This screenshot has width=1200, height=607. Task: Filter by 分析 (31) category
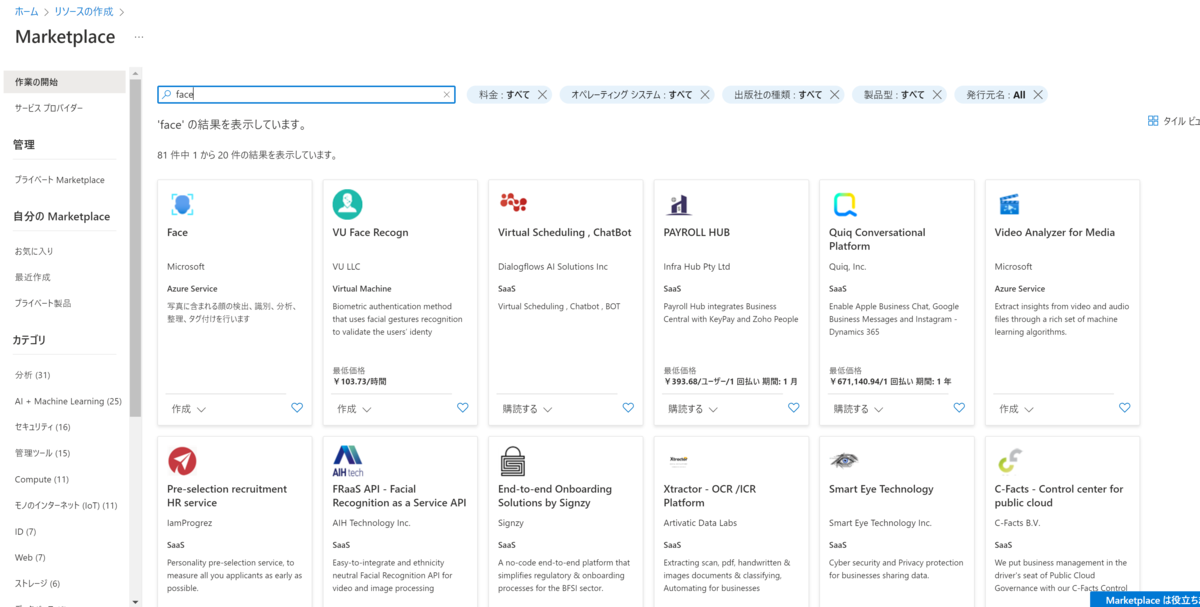tap(33, 375)
